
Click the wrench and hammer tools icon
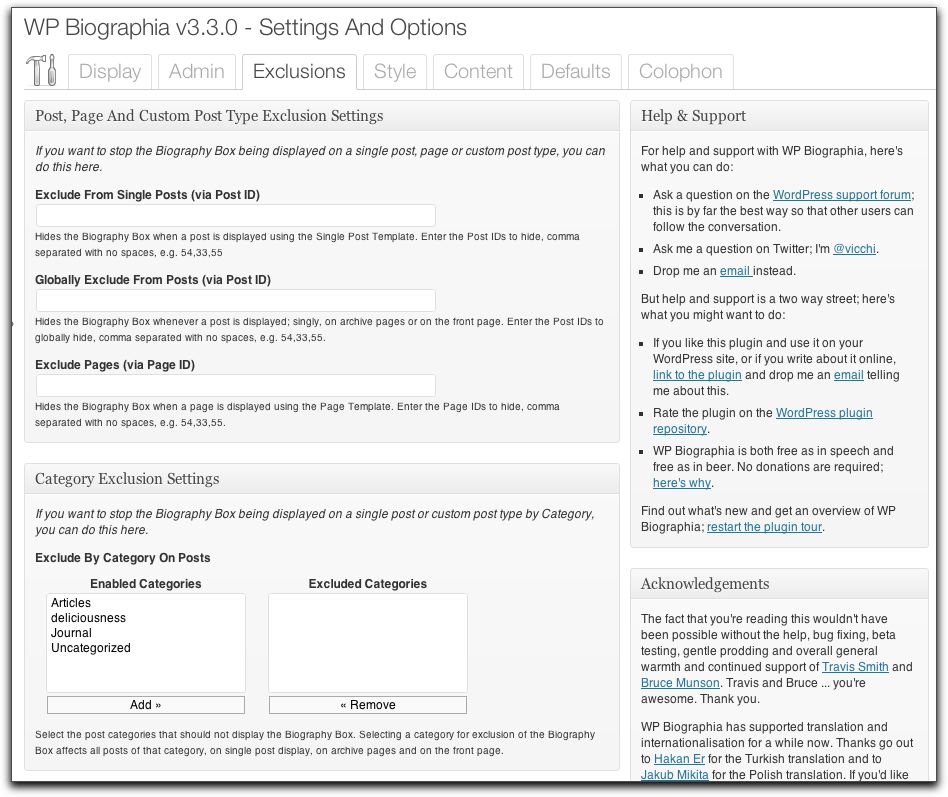coord(42,71)
